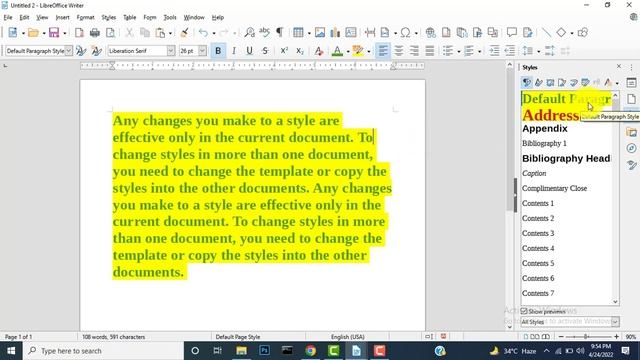Open the File menu
The height and width of the screenshot is (360, 640).
tap(8, 18)
